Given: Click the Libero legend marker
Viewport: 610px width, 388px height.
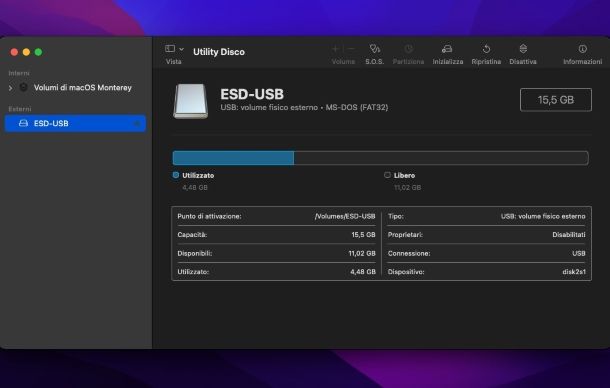Looking at the screenshot, I should [x=387, y=175].
